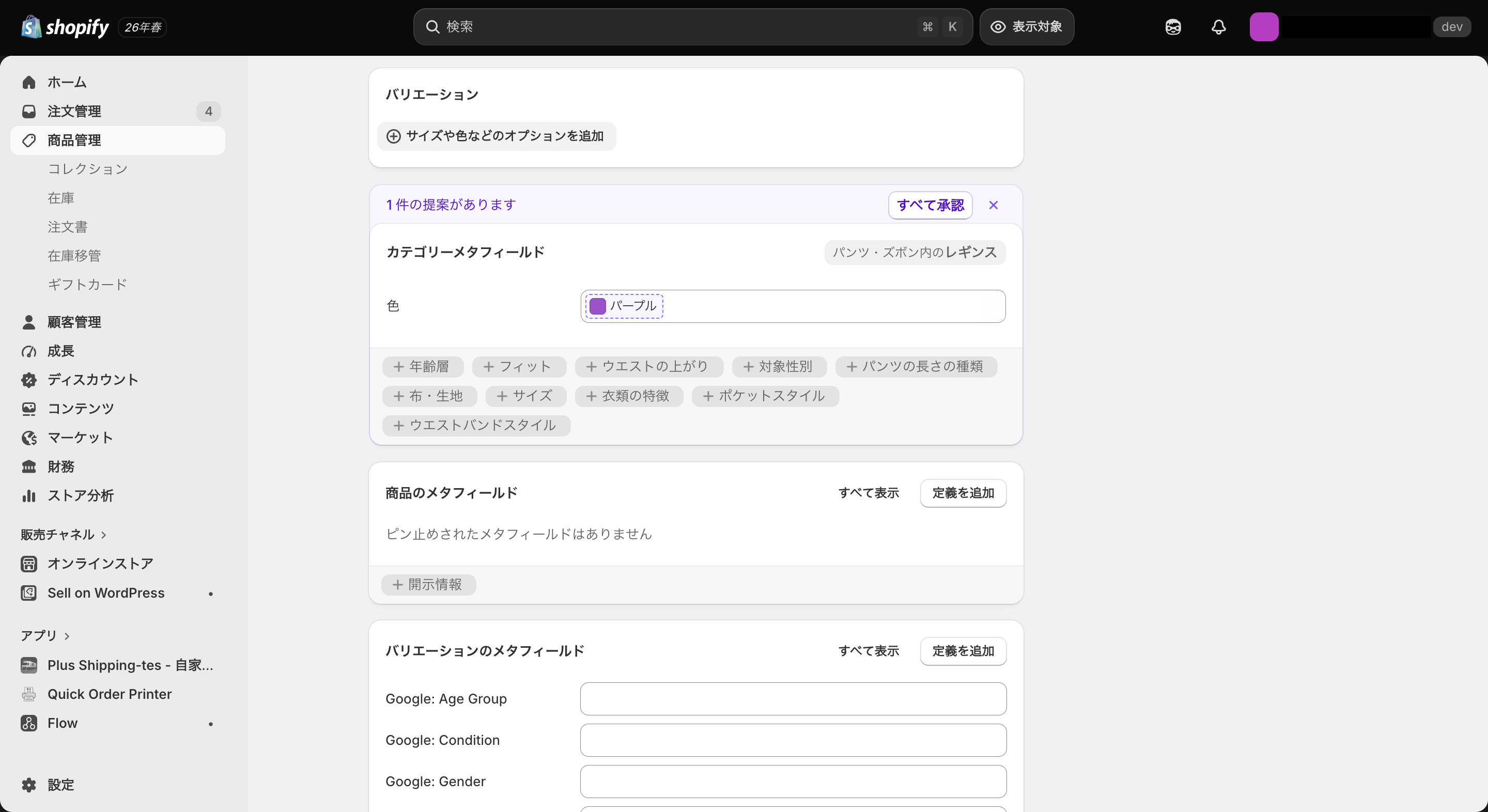
Task: Add the 開示情報 metafield
Action: point(429,585)
